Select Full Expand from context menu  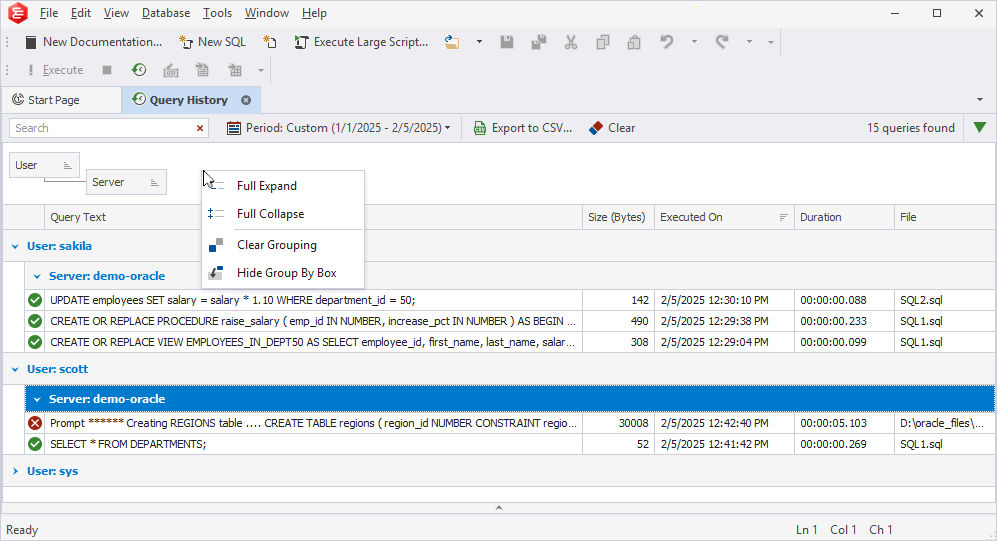click(283, 186)
